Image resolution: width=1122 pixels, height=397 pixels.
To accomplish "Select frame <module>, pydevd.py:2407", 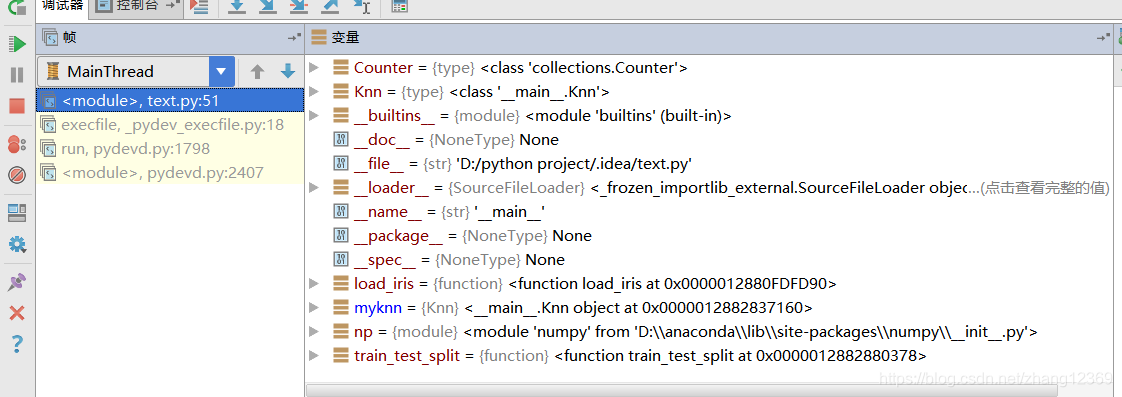I will pyautogui.click(x=170, y=172).
